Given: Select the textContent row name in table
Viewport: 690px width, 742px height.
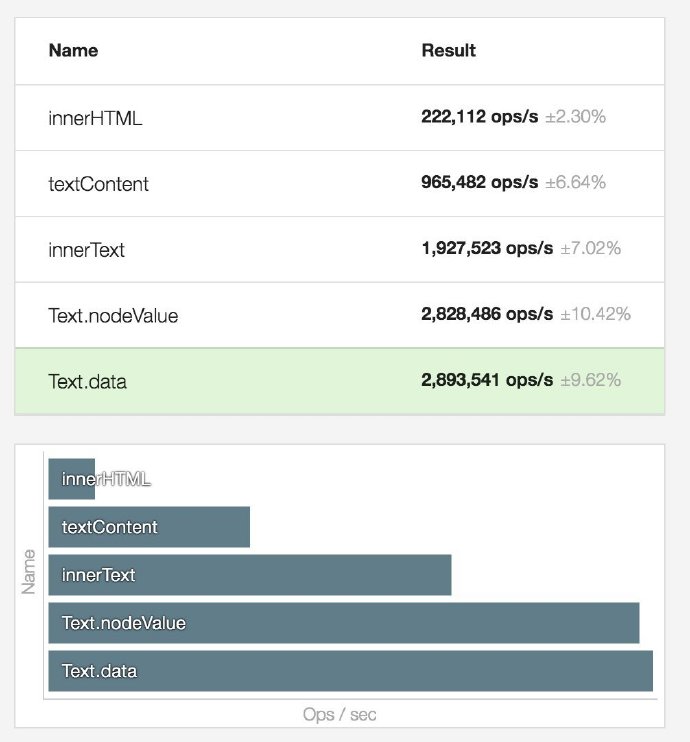Looking at the screenshot, I should [98, 184].
